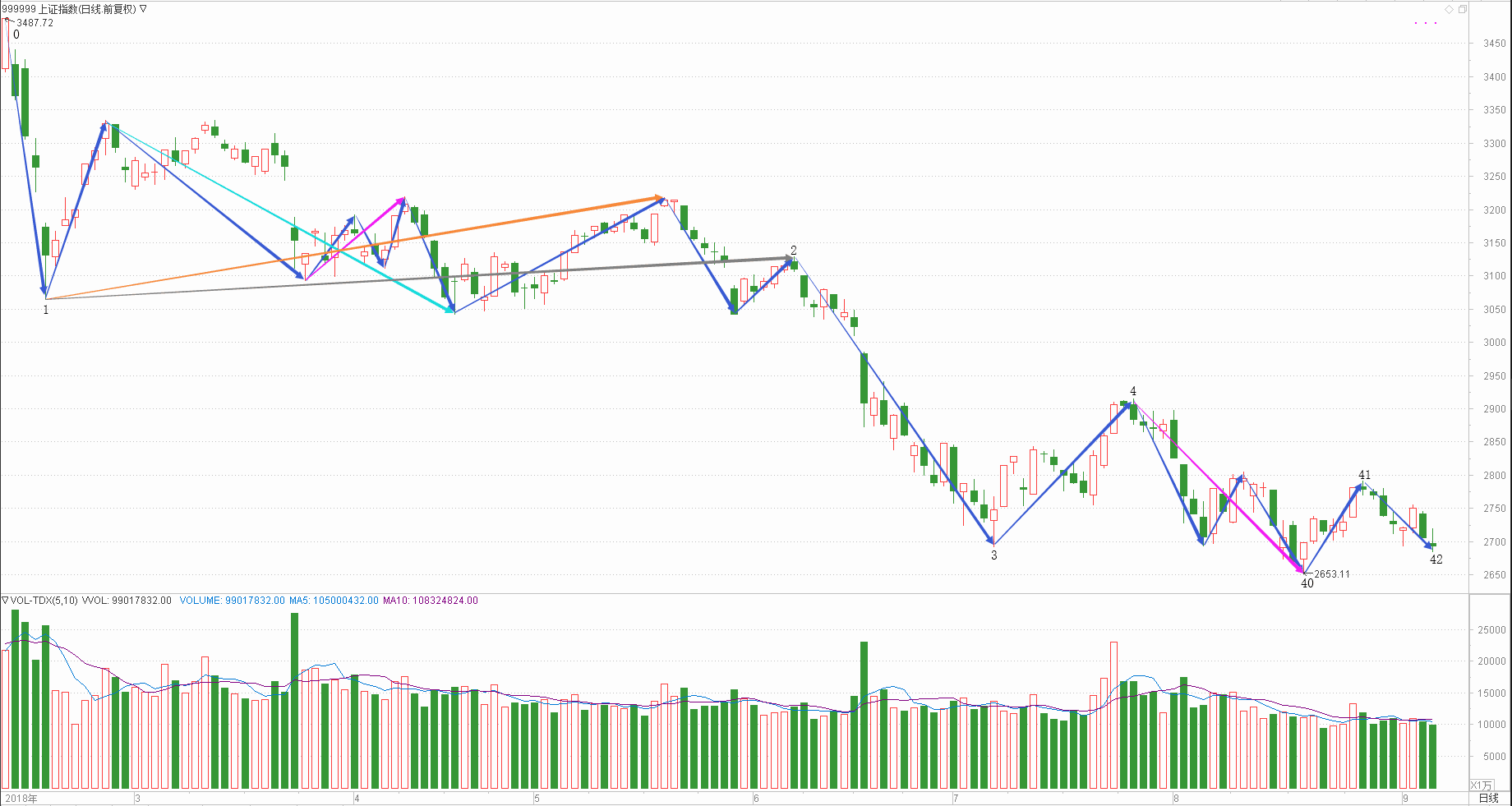
Task: Expand the VOL-TDX indicator dropdown triangle
Action: click(x=5, y=601)
